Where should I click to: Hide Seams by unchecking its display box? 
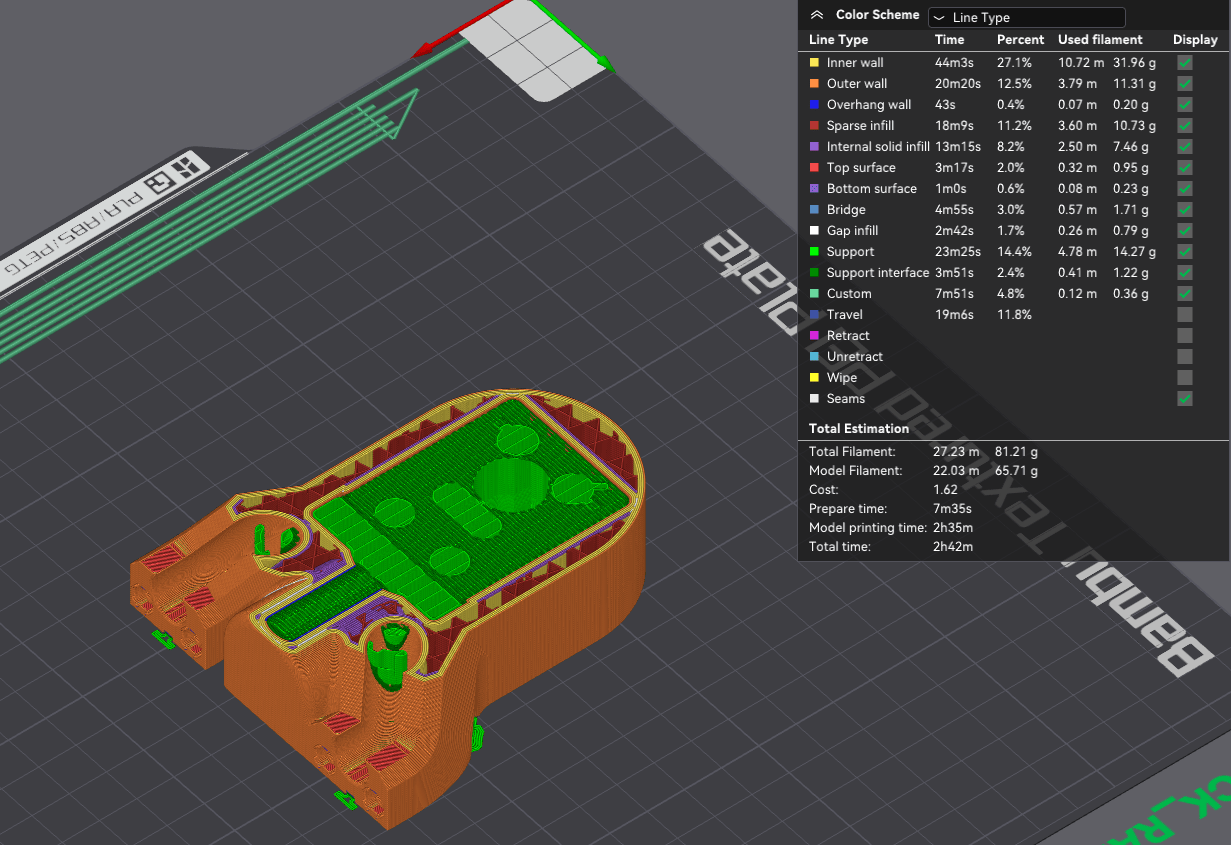point(1185,399)
